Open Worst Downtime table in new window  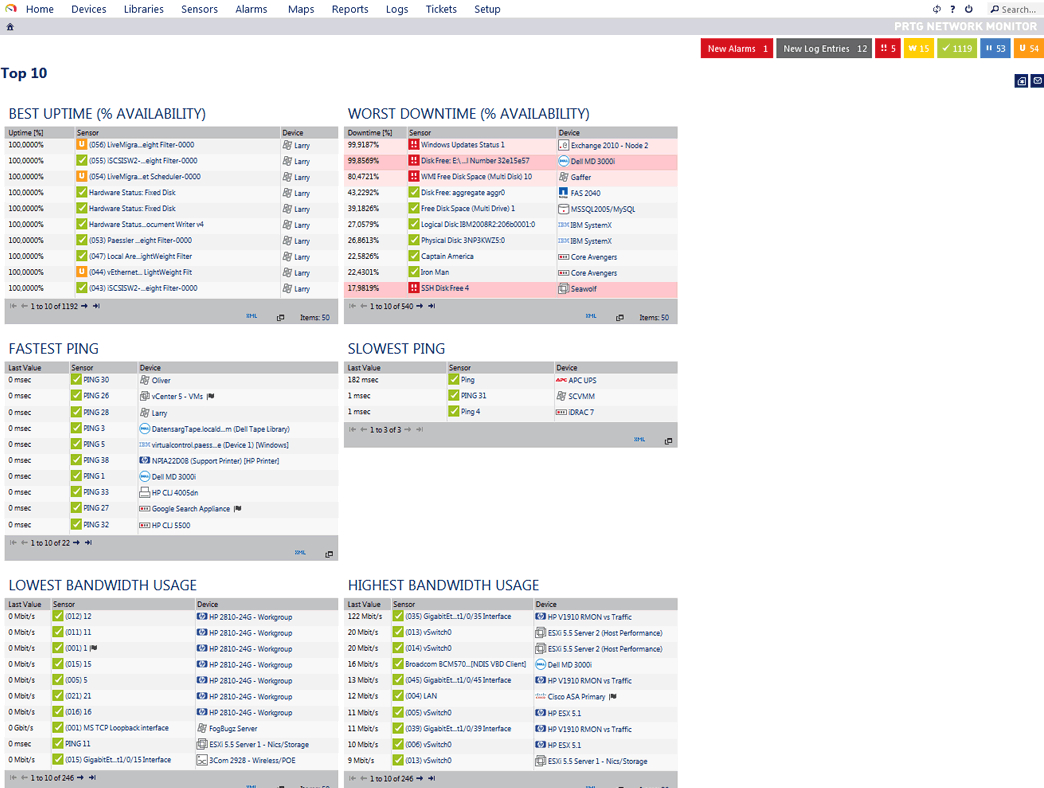(620, 317)
